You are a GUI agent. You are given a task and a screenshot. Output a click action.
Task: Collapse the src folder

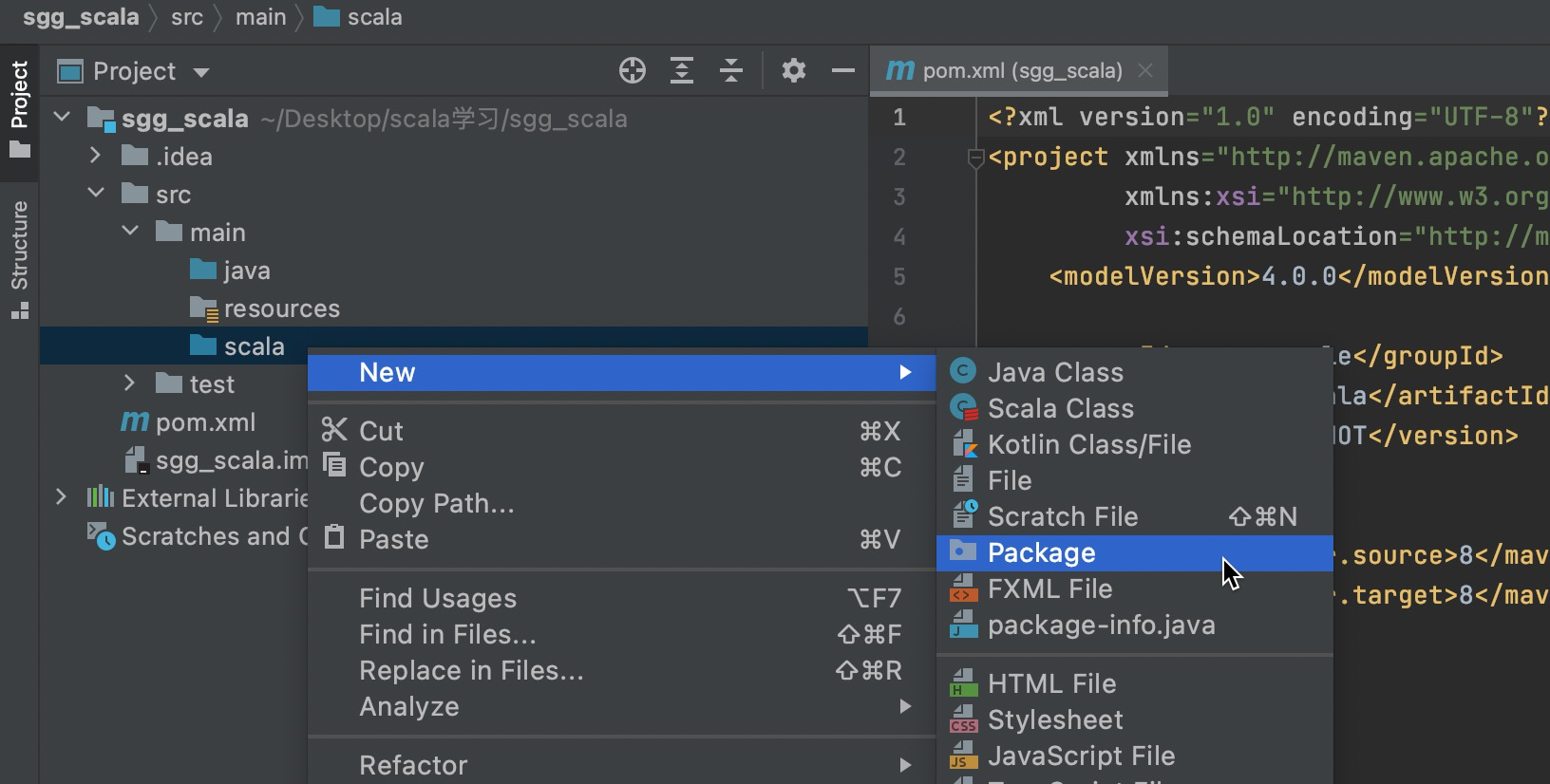[x=95, y=194]
